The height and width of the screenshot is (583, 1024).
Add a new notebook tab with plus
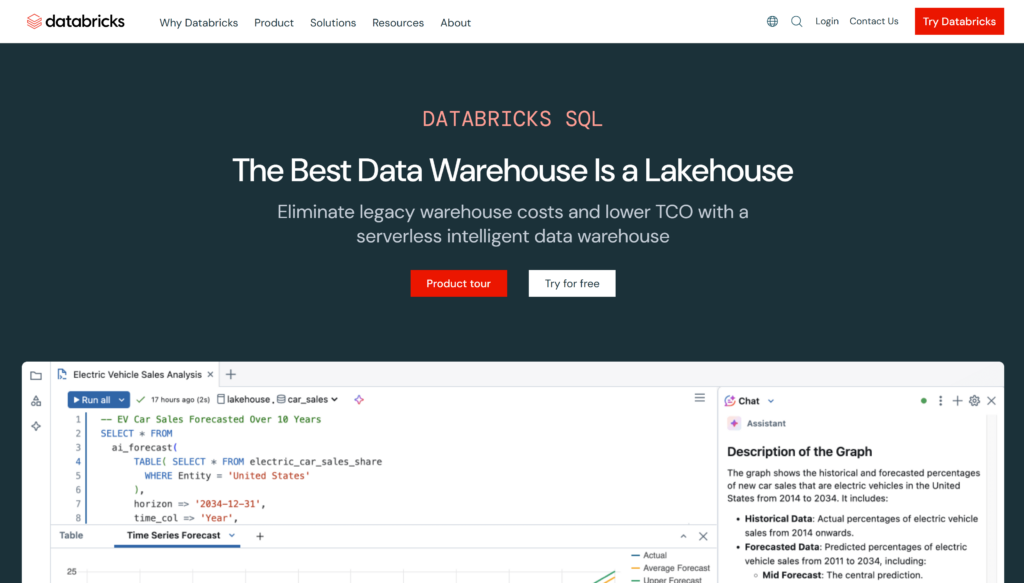[x=230, y=373]
